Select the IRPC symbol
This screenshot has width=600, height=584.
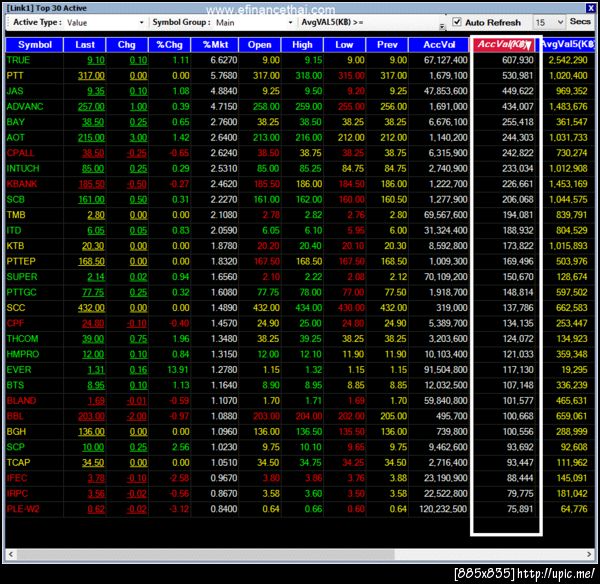click(17, 493)
